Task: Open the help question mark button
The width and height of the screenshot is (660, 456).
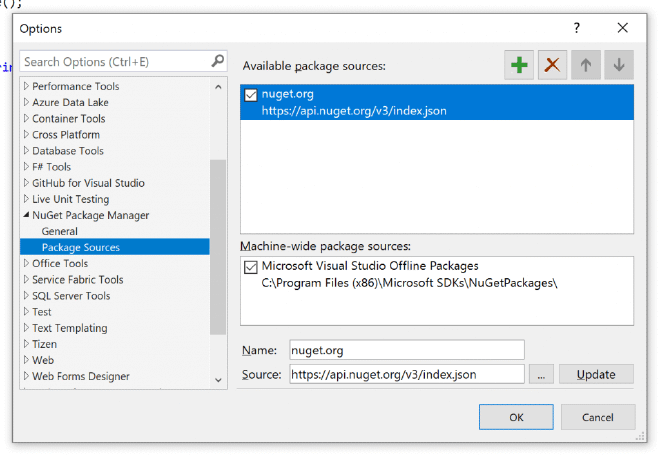Action: pos(577,28)
